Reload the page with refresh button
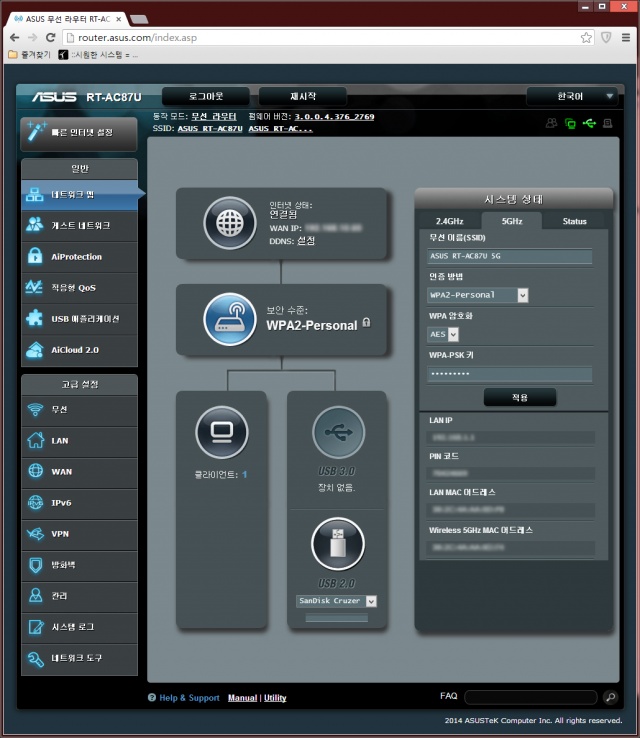 (x=50, y=38)
